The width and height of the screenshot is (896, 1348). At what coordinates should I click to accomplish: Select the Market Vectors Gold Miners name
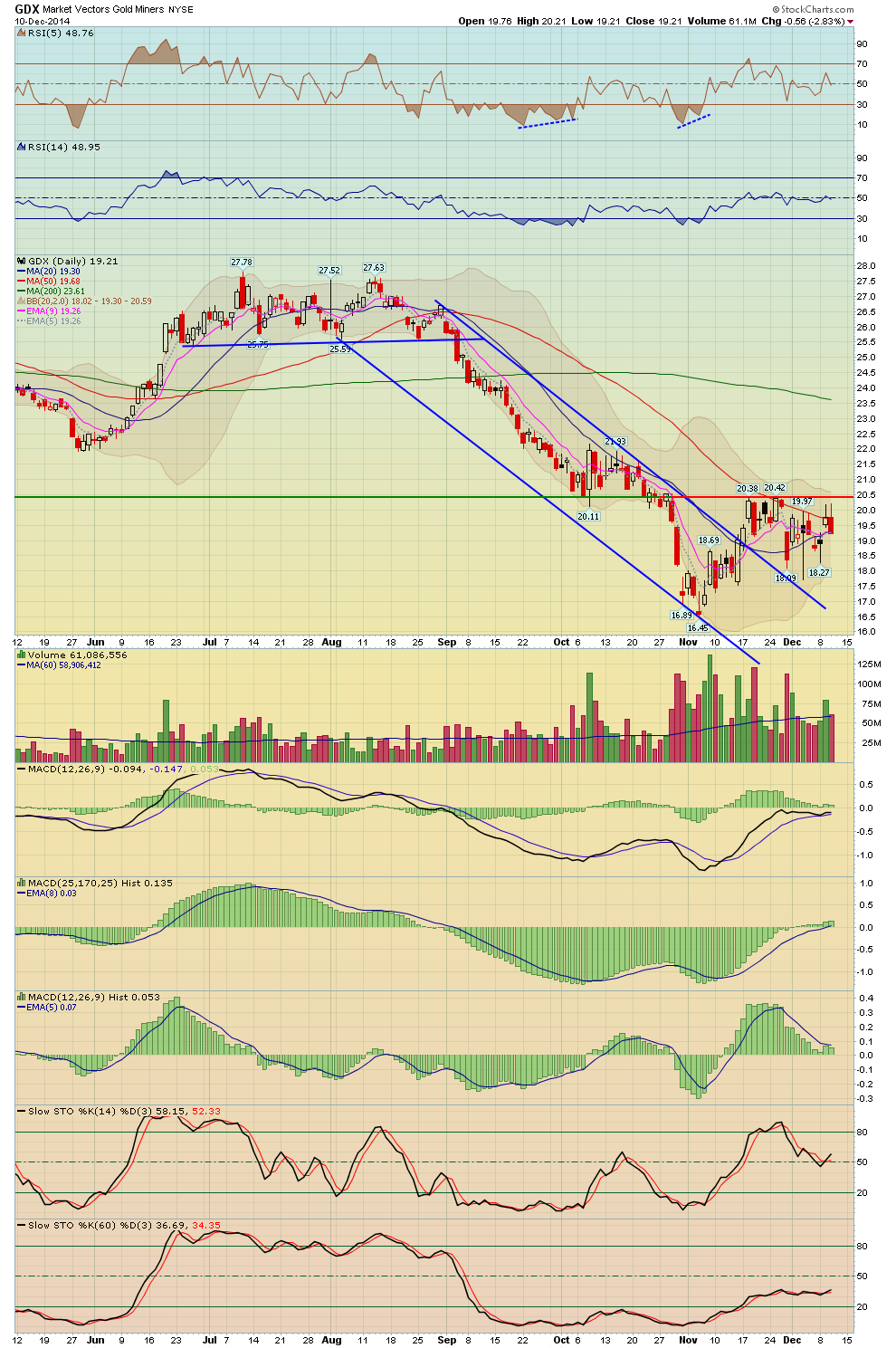[103, 9]
